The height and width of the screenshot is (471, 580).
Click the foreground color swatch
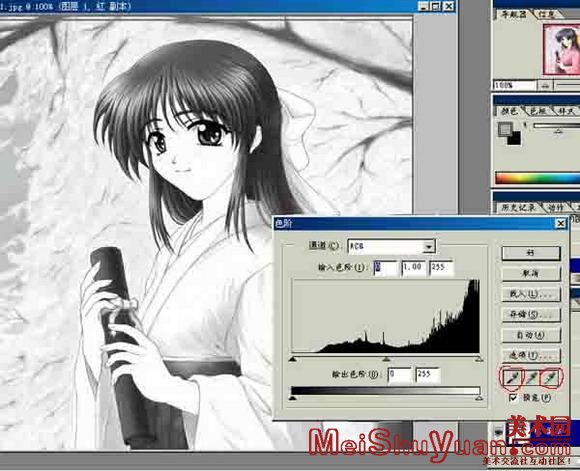[504, 129]
